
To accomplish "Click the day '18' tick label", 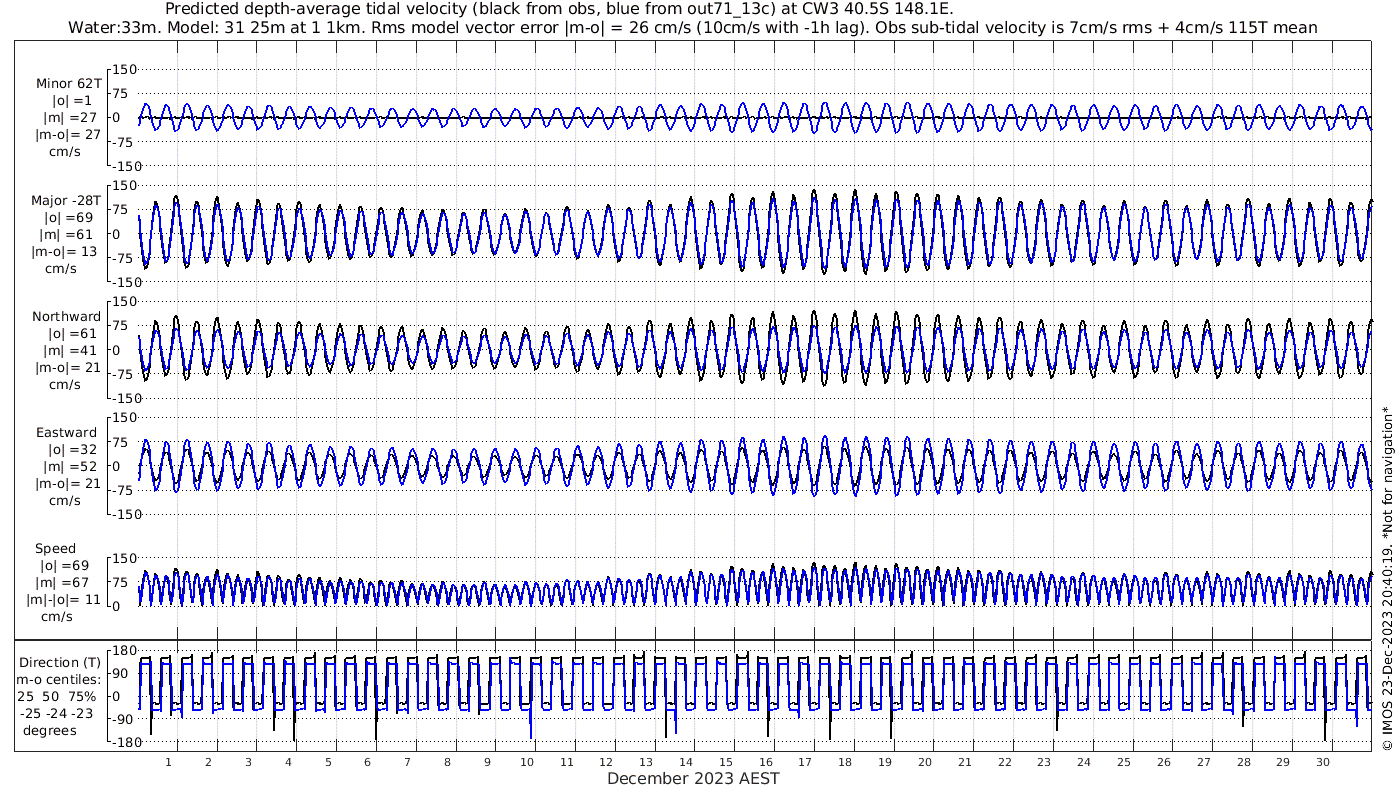I will click(x=845, y=762).
